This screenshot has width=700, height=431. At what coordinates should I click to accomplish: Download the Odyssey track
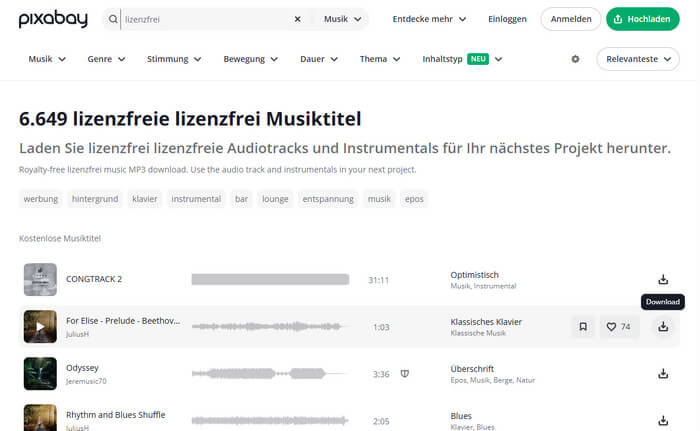click(x=663, y=374)
